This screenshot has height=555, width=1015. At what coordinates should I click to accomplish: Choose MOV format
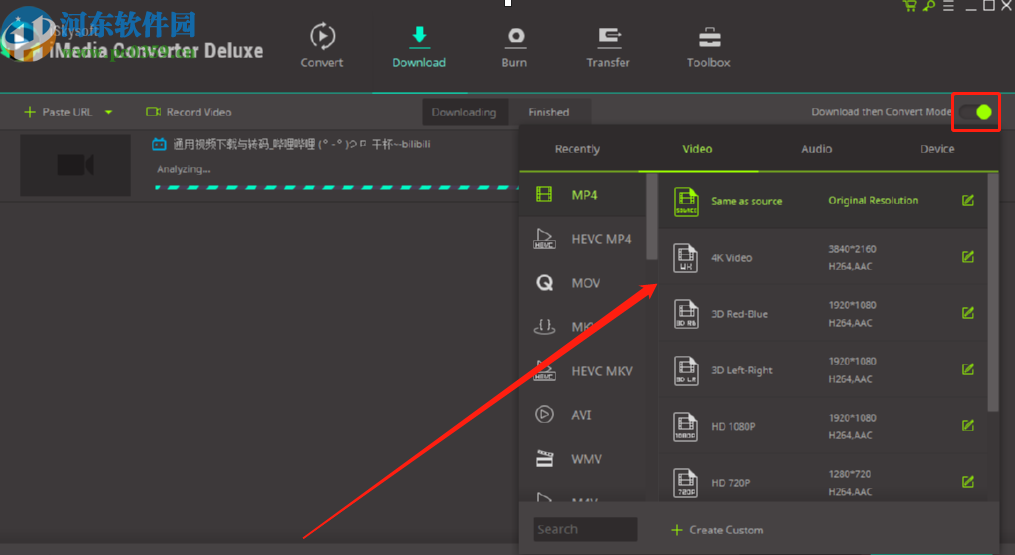point(583,283)
